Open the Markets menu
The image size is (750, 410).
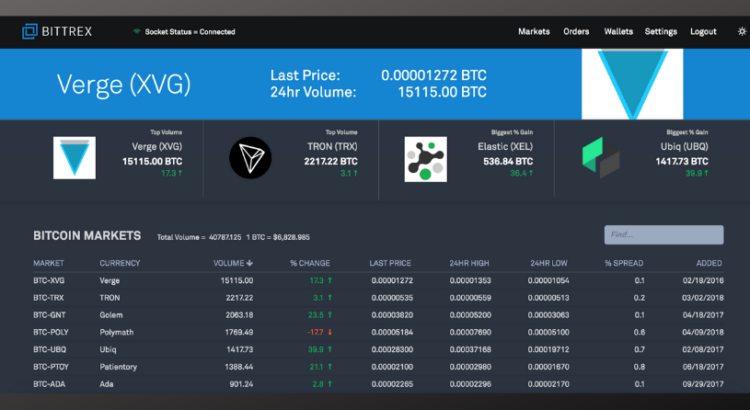click(x=534, y=32)
